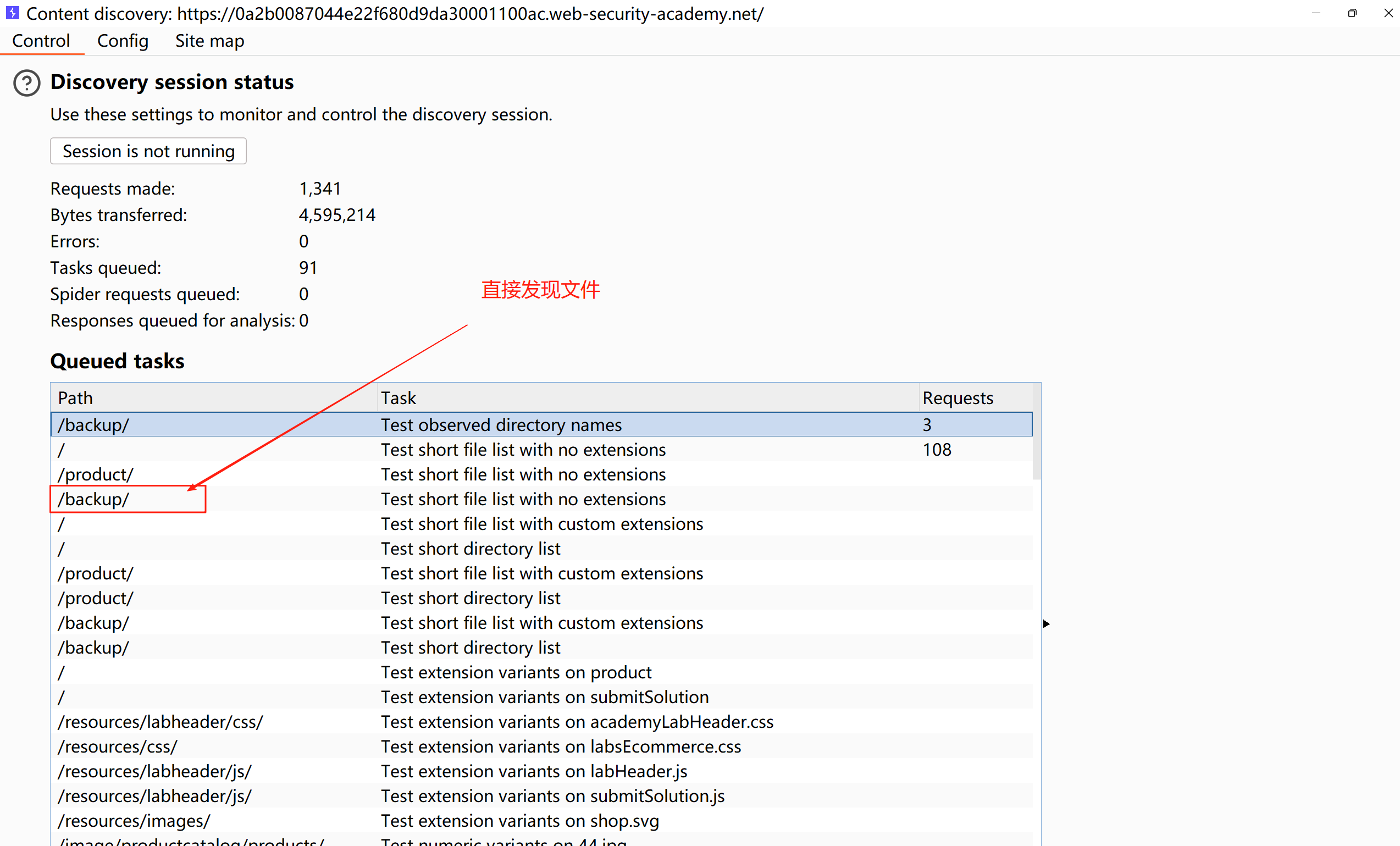The height and width of the screenshot is (846, 1400).
Task: Toggle the Session is not running button
Action: pos(148,151)
